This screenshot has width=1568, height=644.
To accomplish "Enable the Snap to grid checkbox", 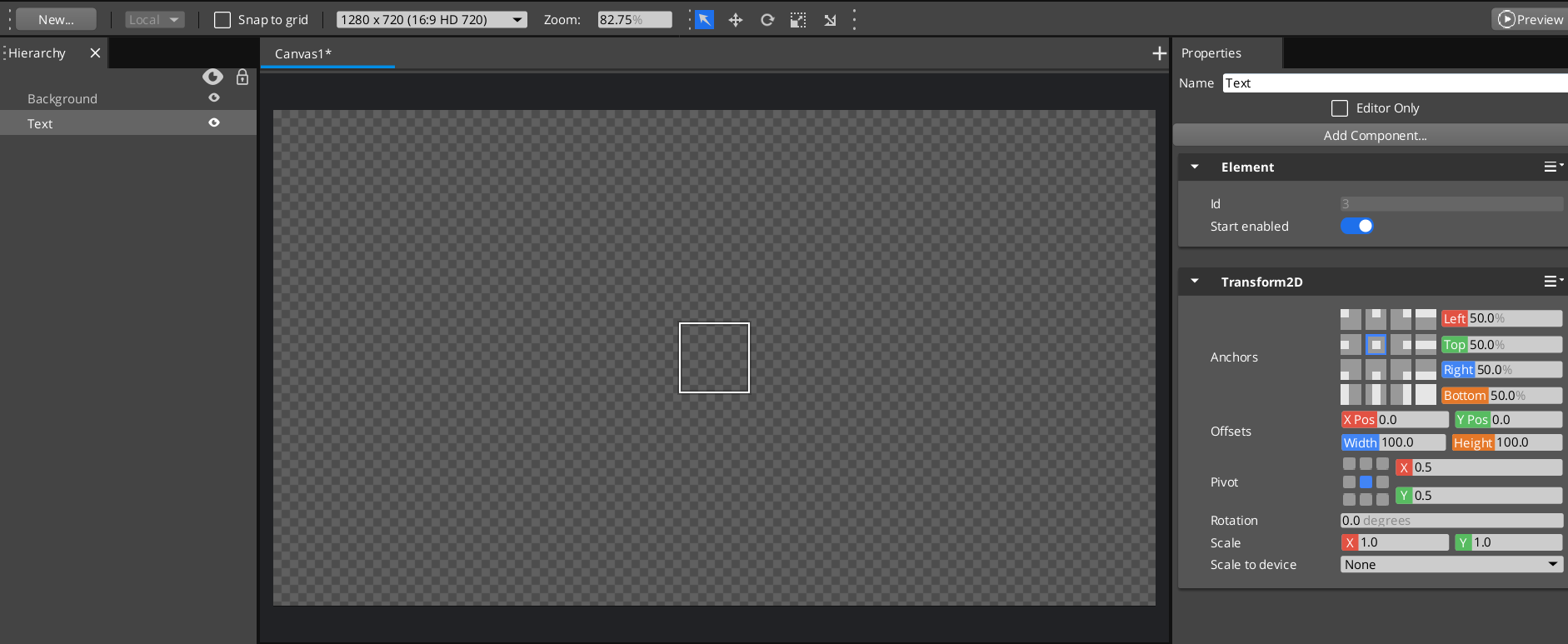I will 222,20.
